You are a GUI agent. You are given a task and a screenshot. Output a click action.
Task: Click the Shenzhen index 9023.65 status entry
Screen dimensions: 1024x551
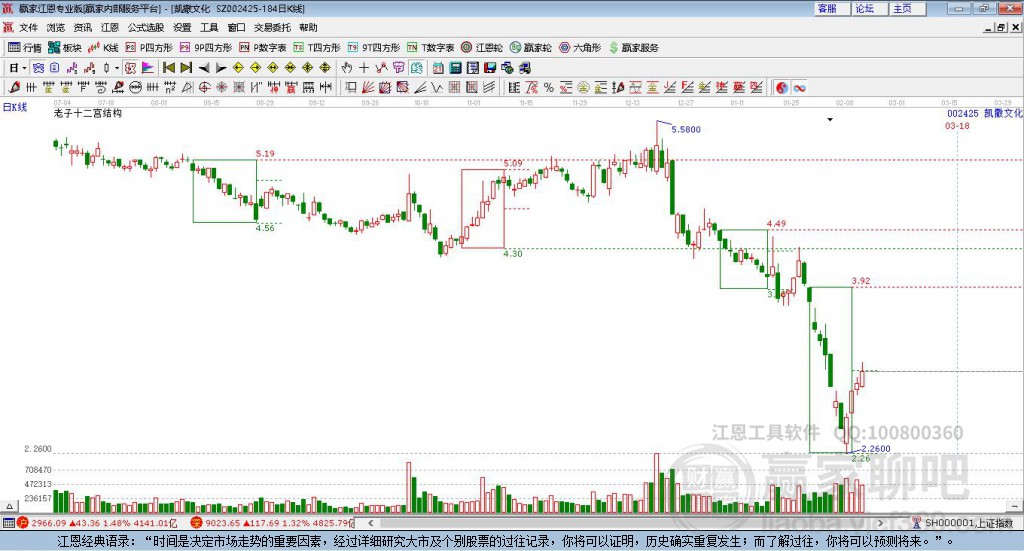272,523
